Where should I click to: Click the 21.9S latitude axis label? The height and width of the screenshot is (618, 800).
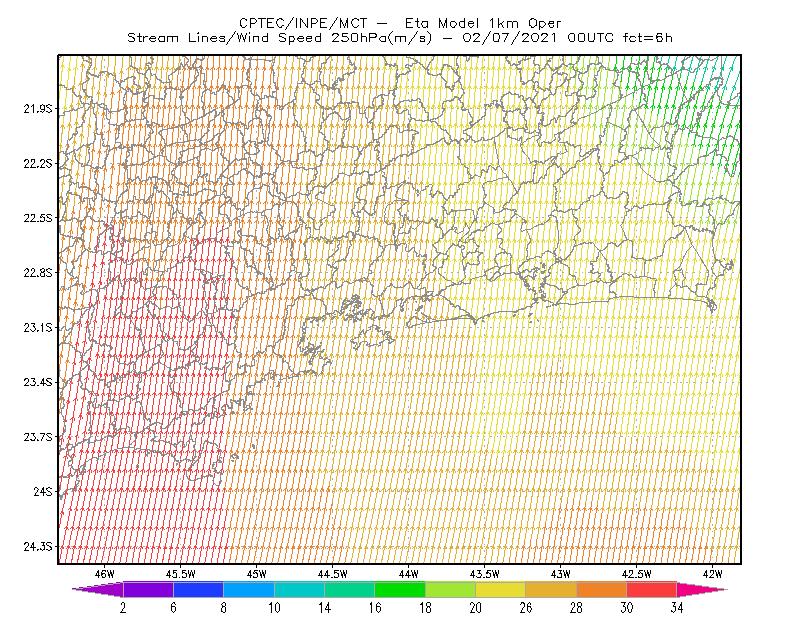(x=38, y=108)
